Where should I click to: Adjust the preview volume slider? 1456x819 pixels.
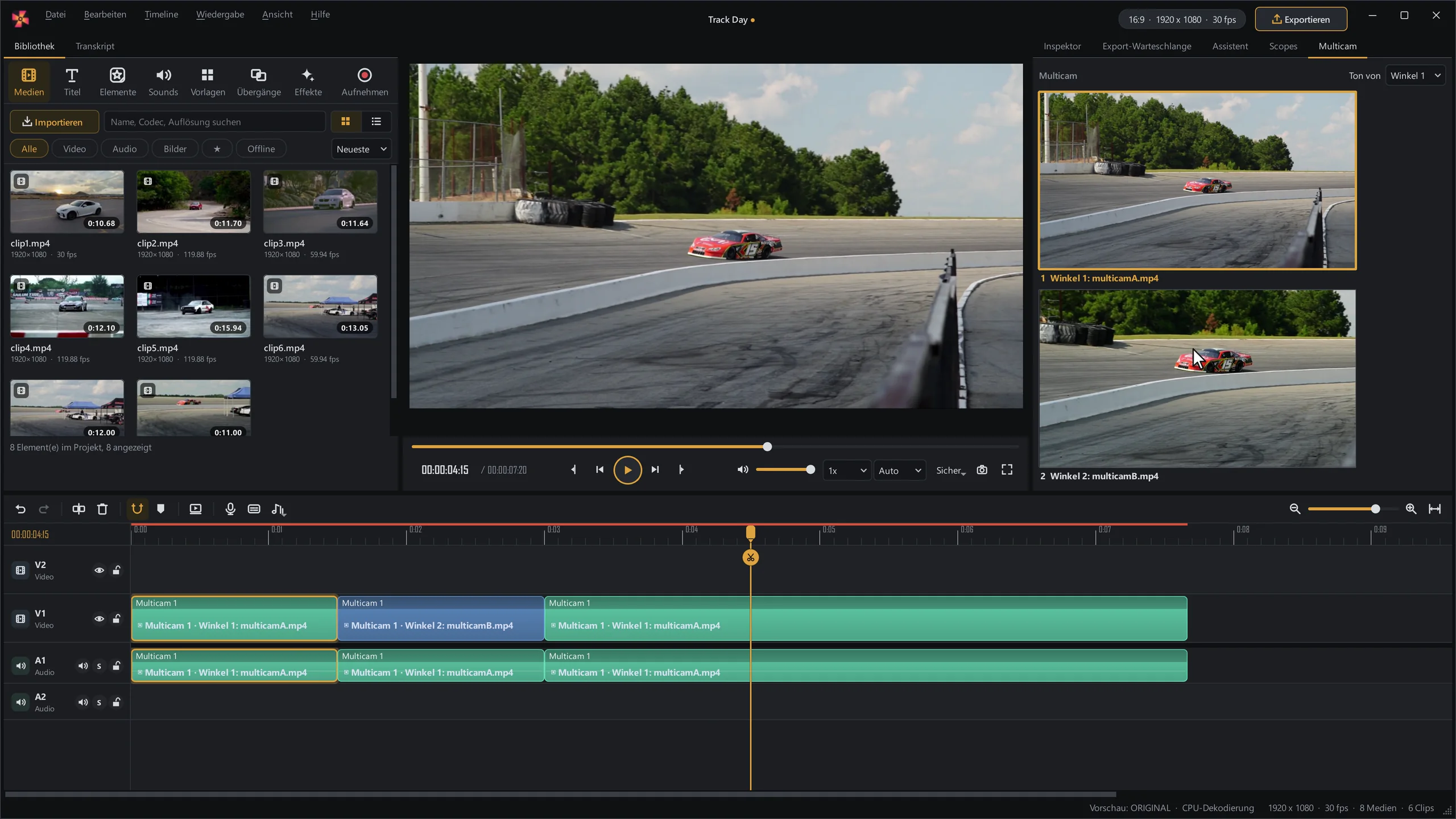tap(785, 470)
